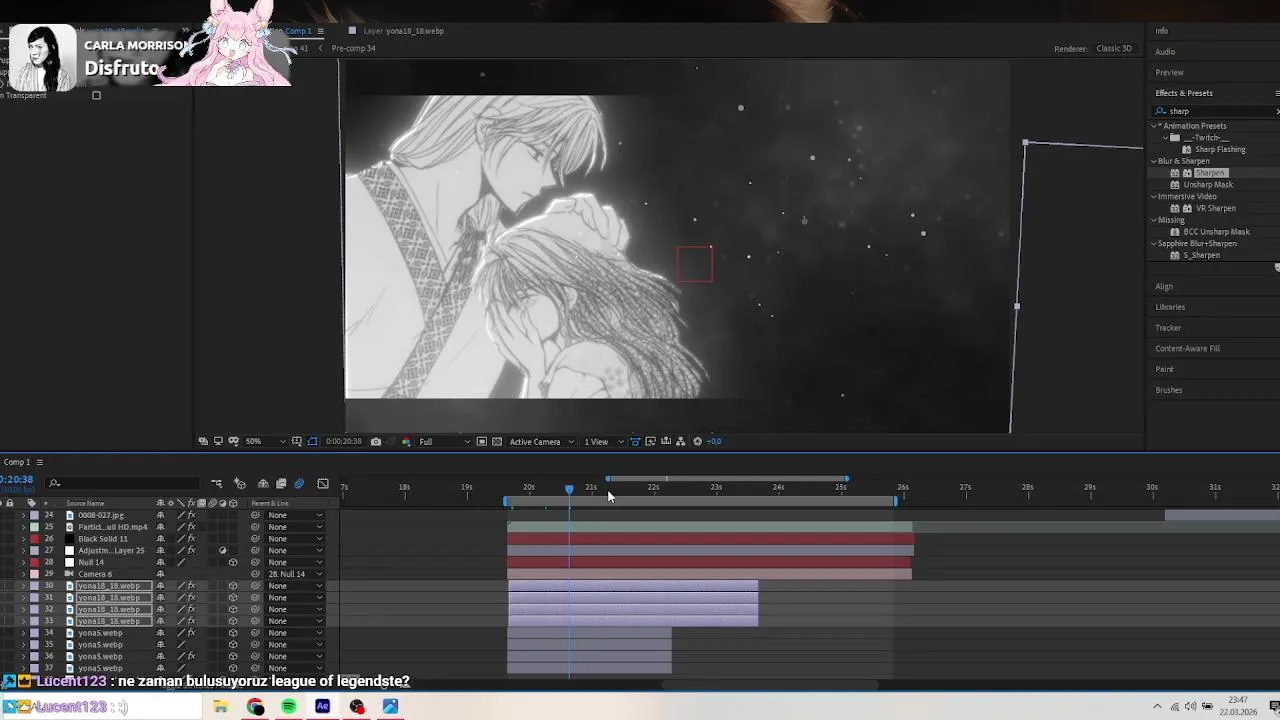The height and width of the screenshot is (720, 1280).
Task: Open Active Camera view dropdown
Action: click(x=543, y=441)
